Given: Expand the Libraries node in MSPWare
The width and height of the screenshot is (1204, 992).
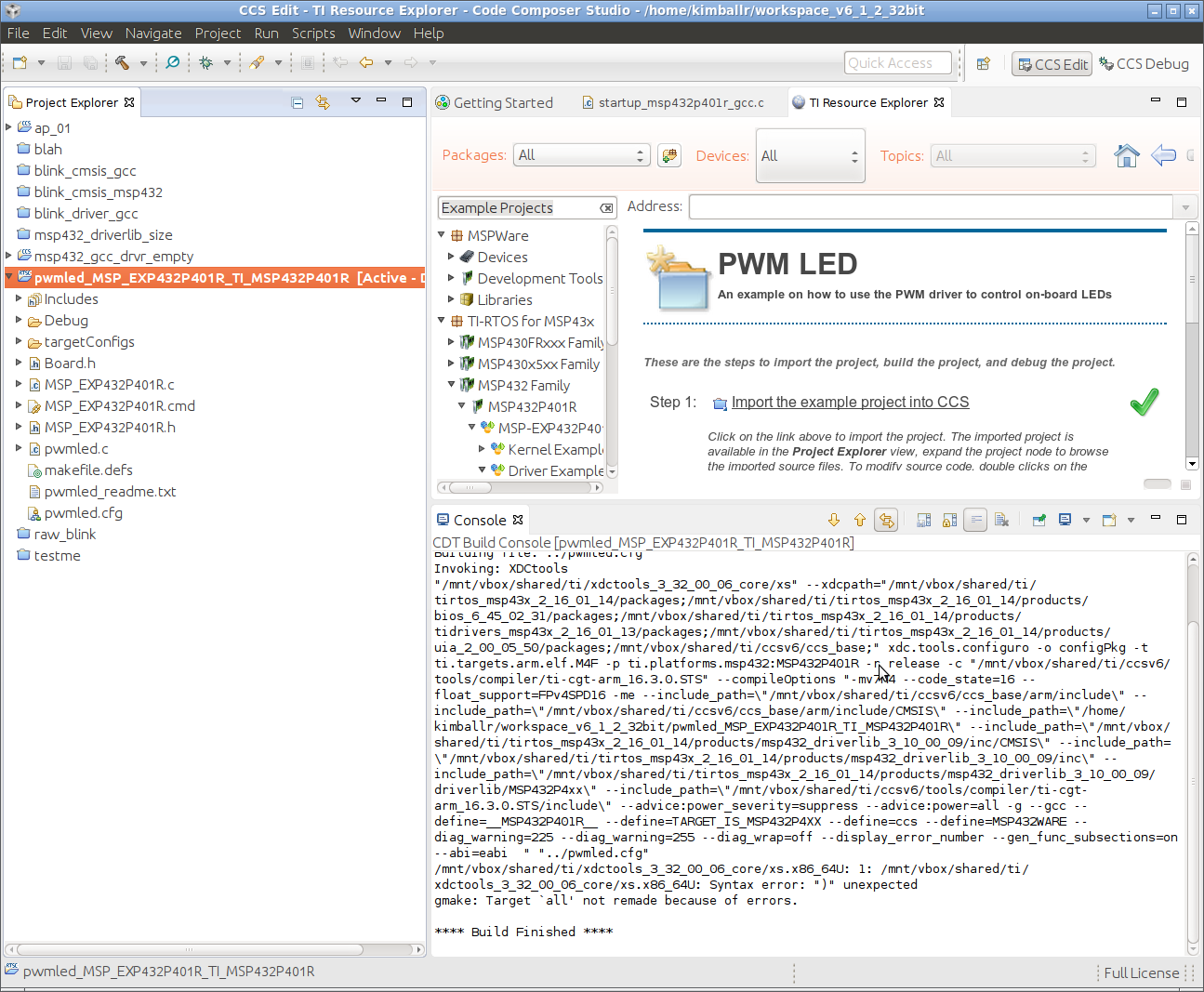Looking at the screenshot, I should point(452,299).
